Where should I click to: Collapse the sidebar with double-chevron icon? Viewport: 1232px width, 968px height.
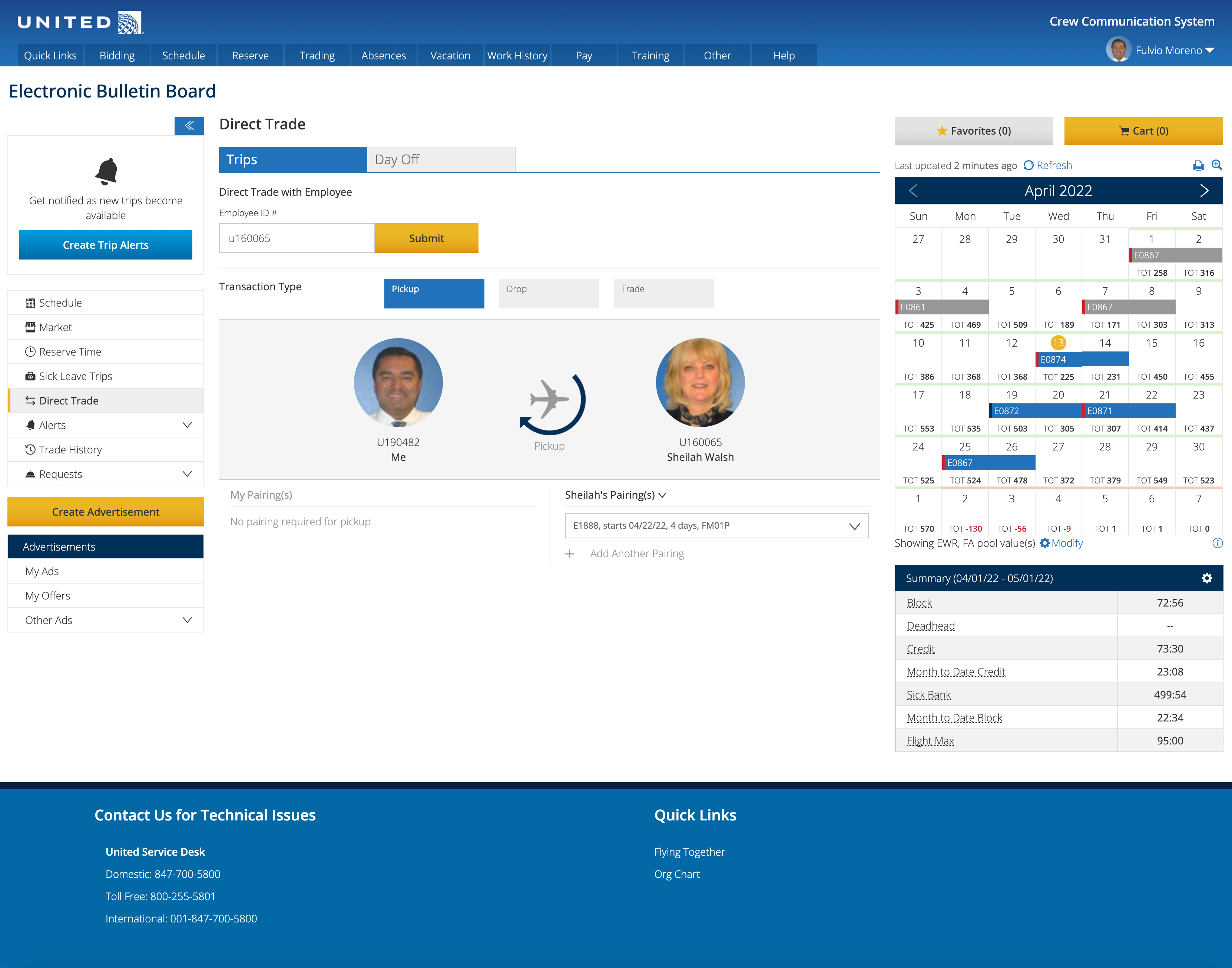[189, 125]
